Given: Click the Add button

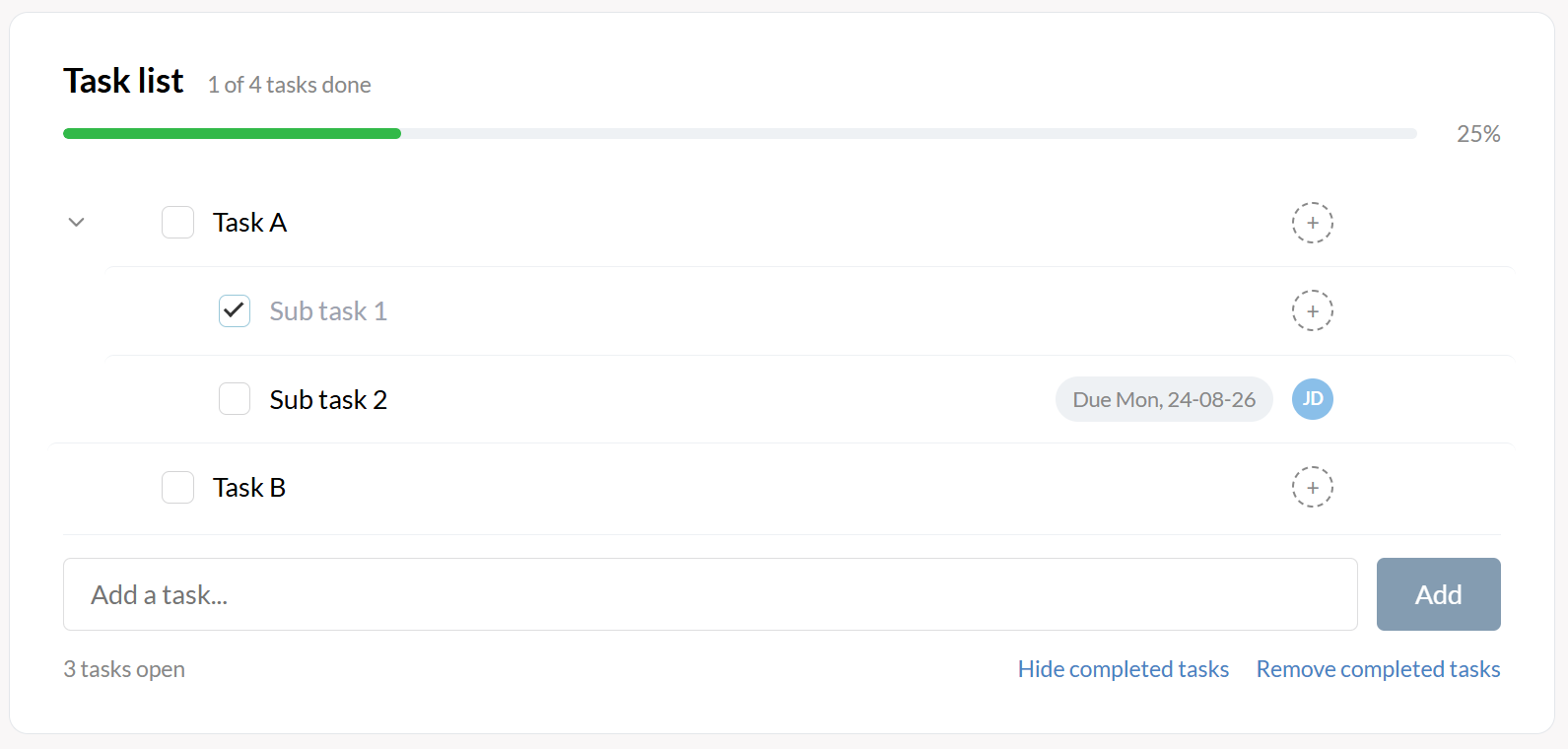Looking at the screenshot, I should pyautogui.click(x=1438, y=594).
